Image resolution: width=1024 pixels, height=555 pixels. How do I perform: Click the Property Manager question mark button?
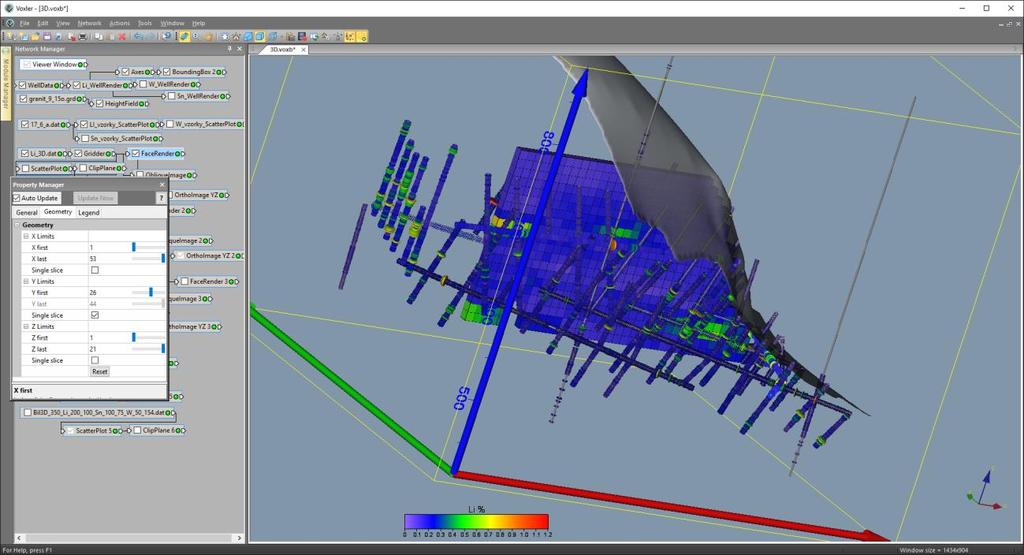coord(161,198)
